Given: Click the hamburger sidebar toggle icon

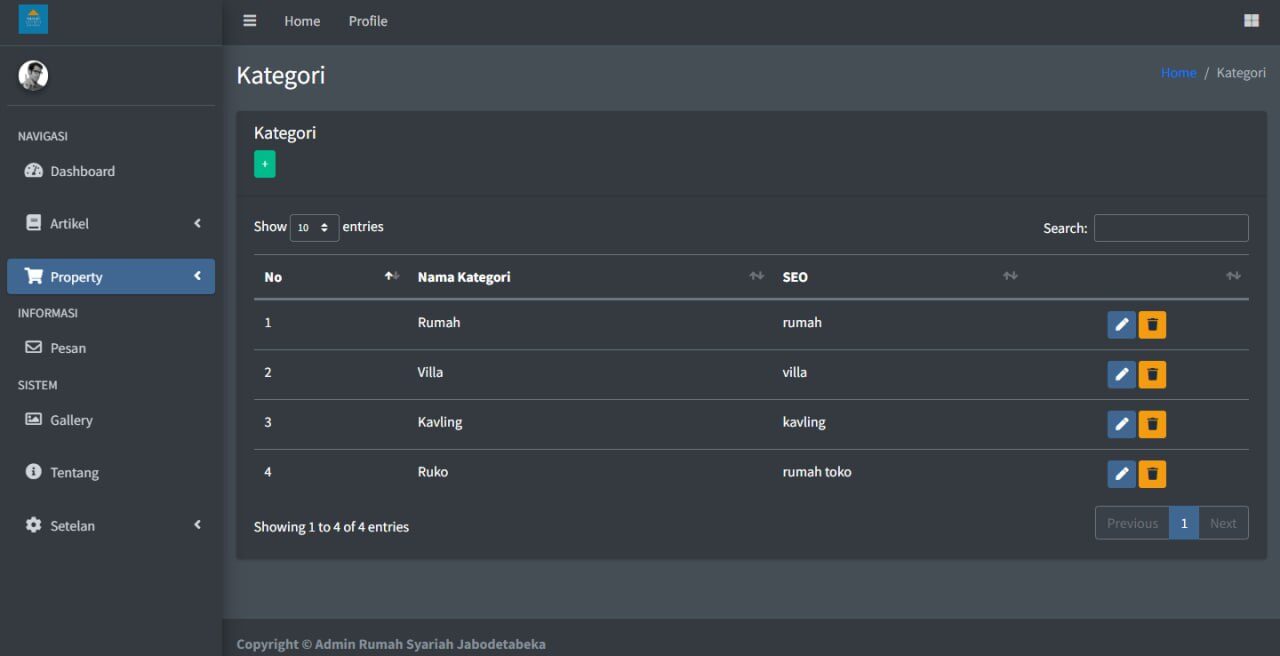Looking at the screenshot, I should [250, 21].
